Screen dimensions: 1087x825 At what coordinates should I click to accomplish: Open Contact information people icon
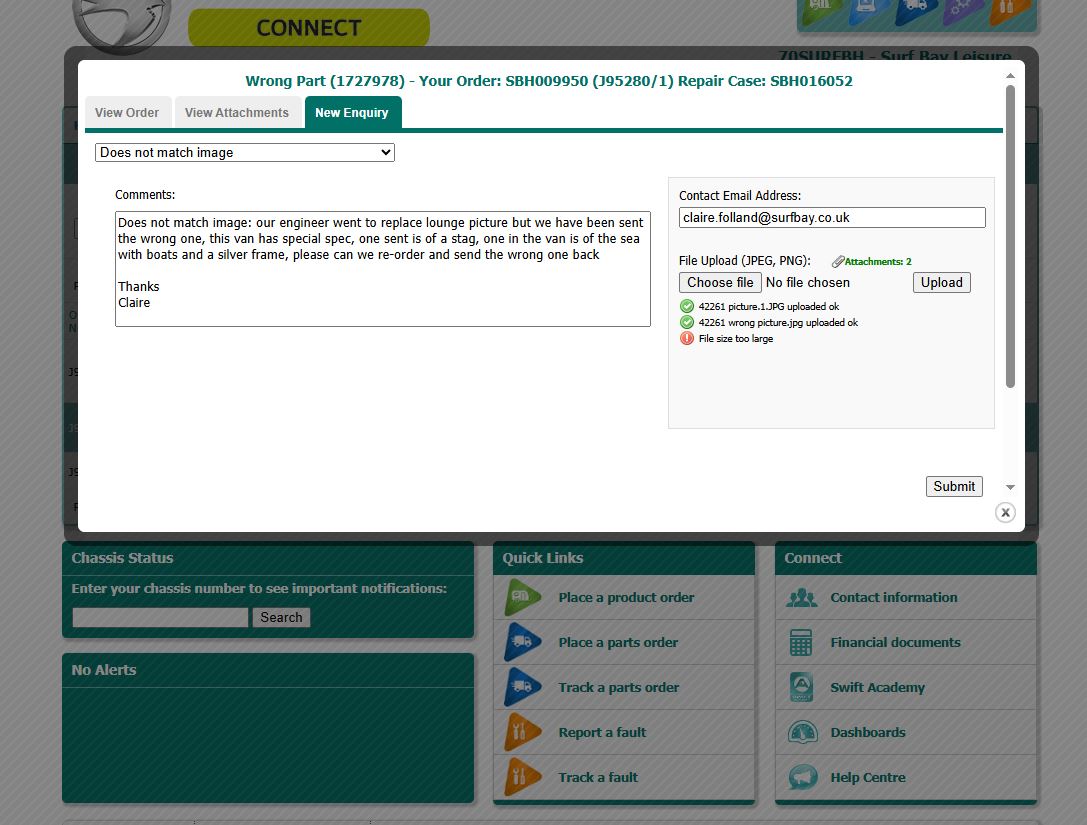coord(802,598)
